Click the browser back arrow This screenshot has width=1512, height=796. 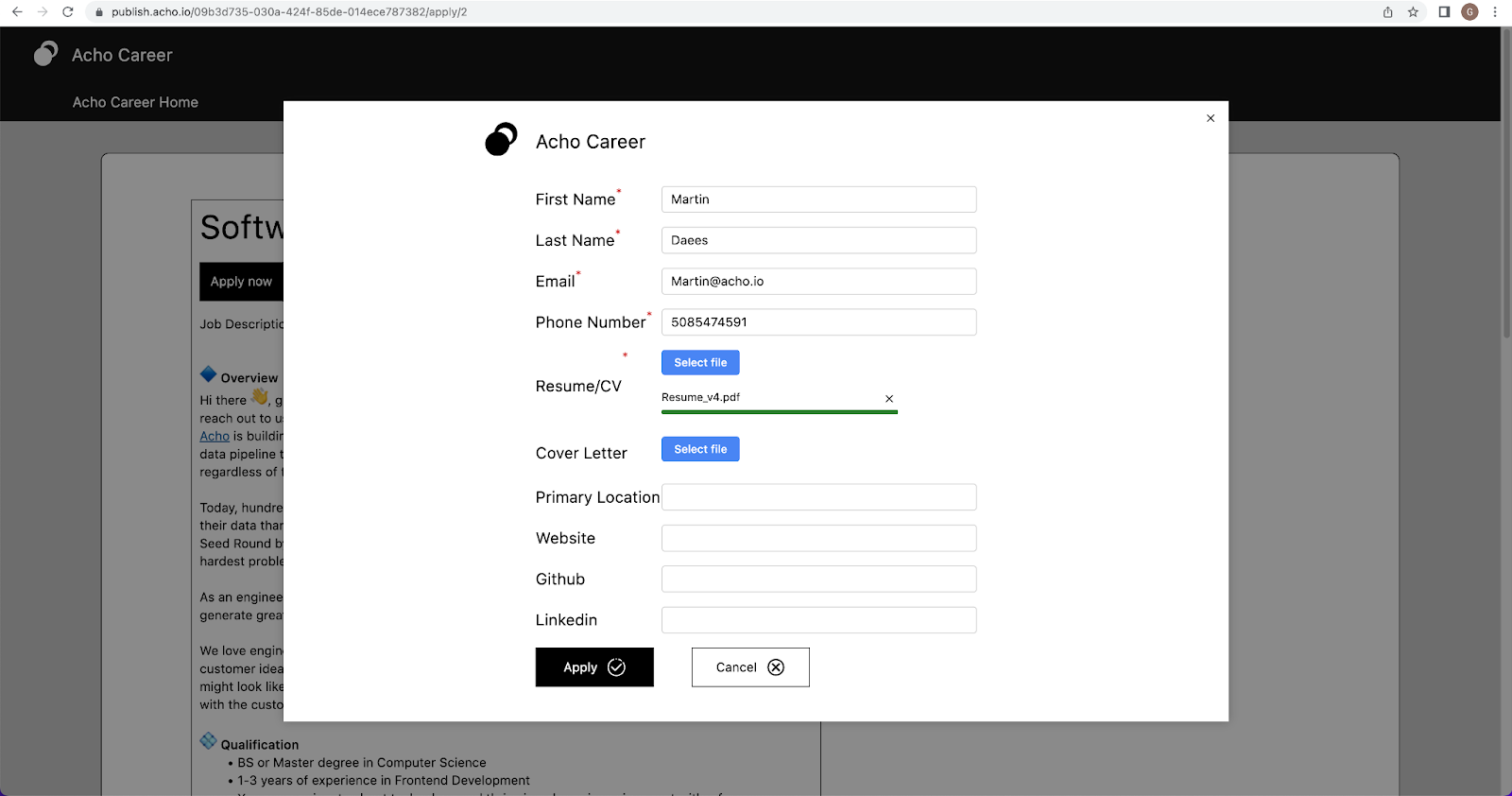pyautogui.click(x=17, y=12)
